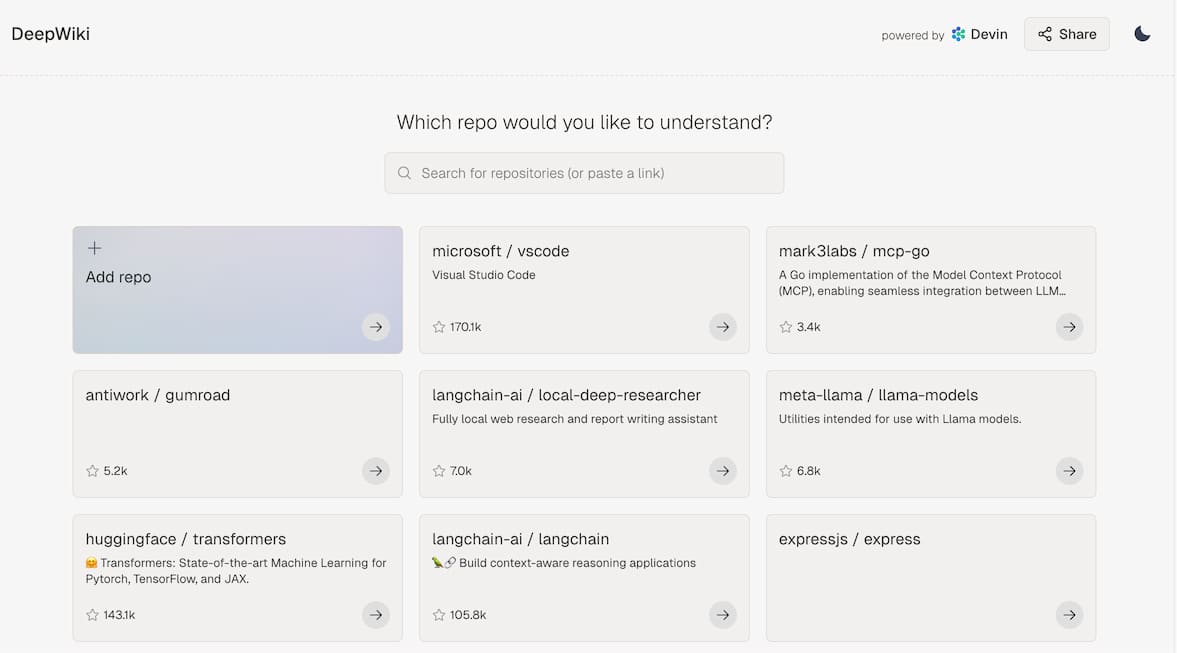Click the 5.2k star count
1177x653 pixels.
pos(116,471)
